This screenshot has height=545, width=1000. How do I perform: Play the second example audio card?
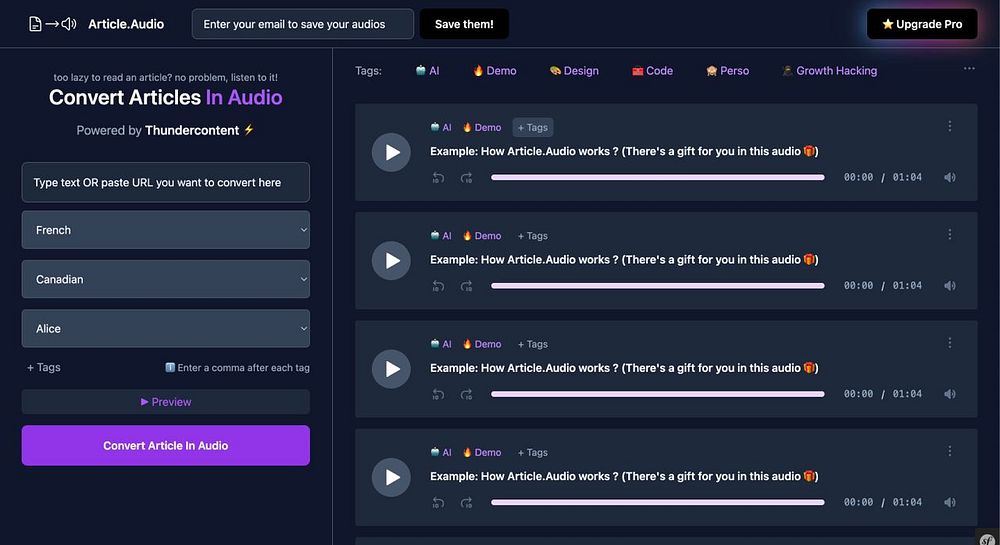click(391, 261)
